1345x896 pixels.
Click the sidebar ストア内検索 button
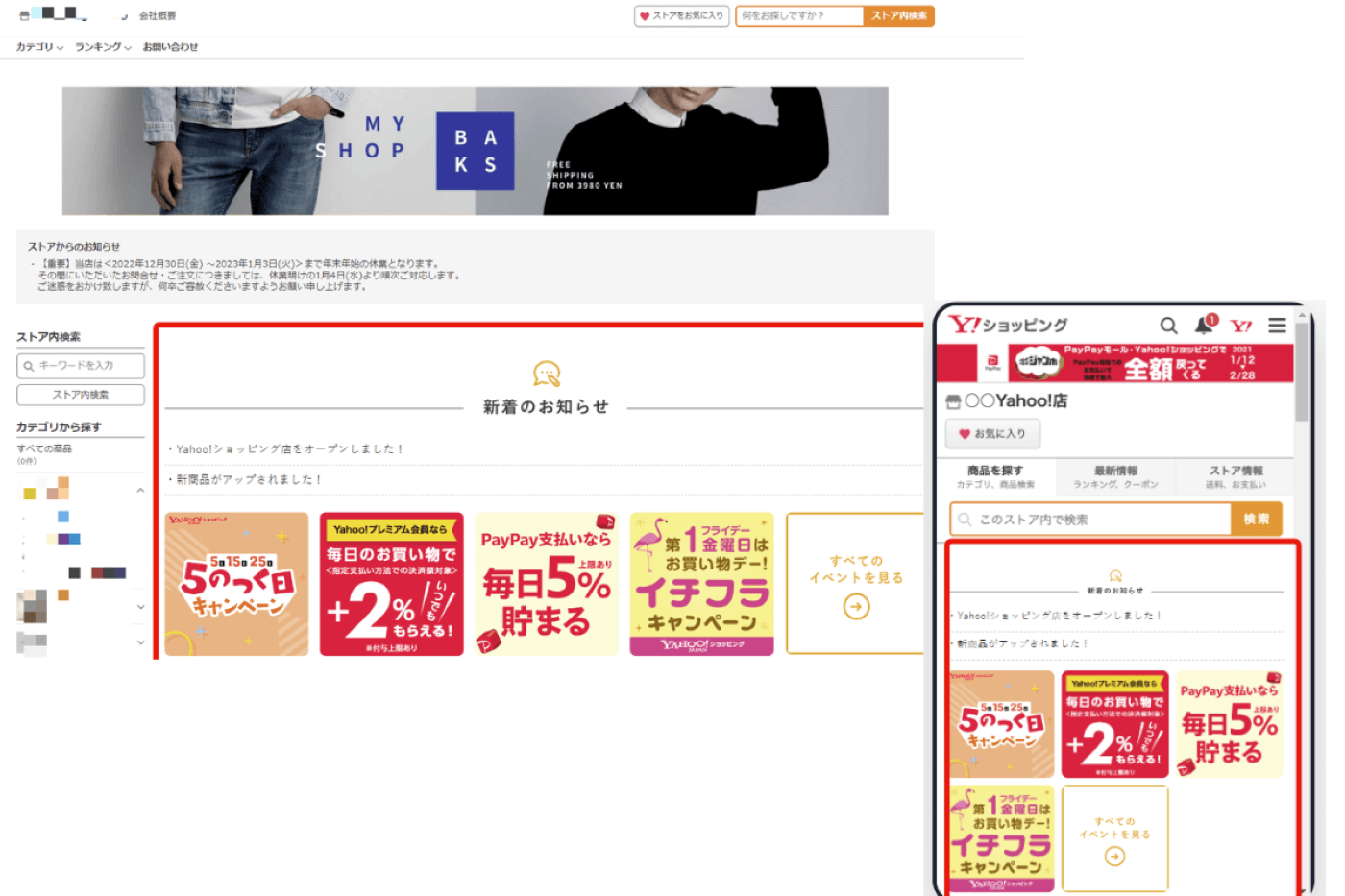(x=81, y=395)
